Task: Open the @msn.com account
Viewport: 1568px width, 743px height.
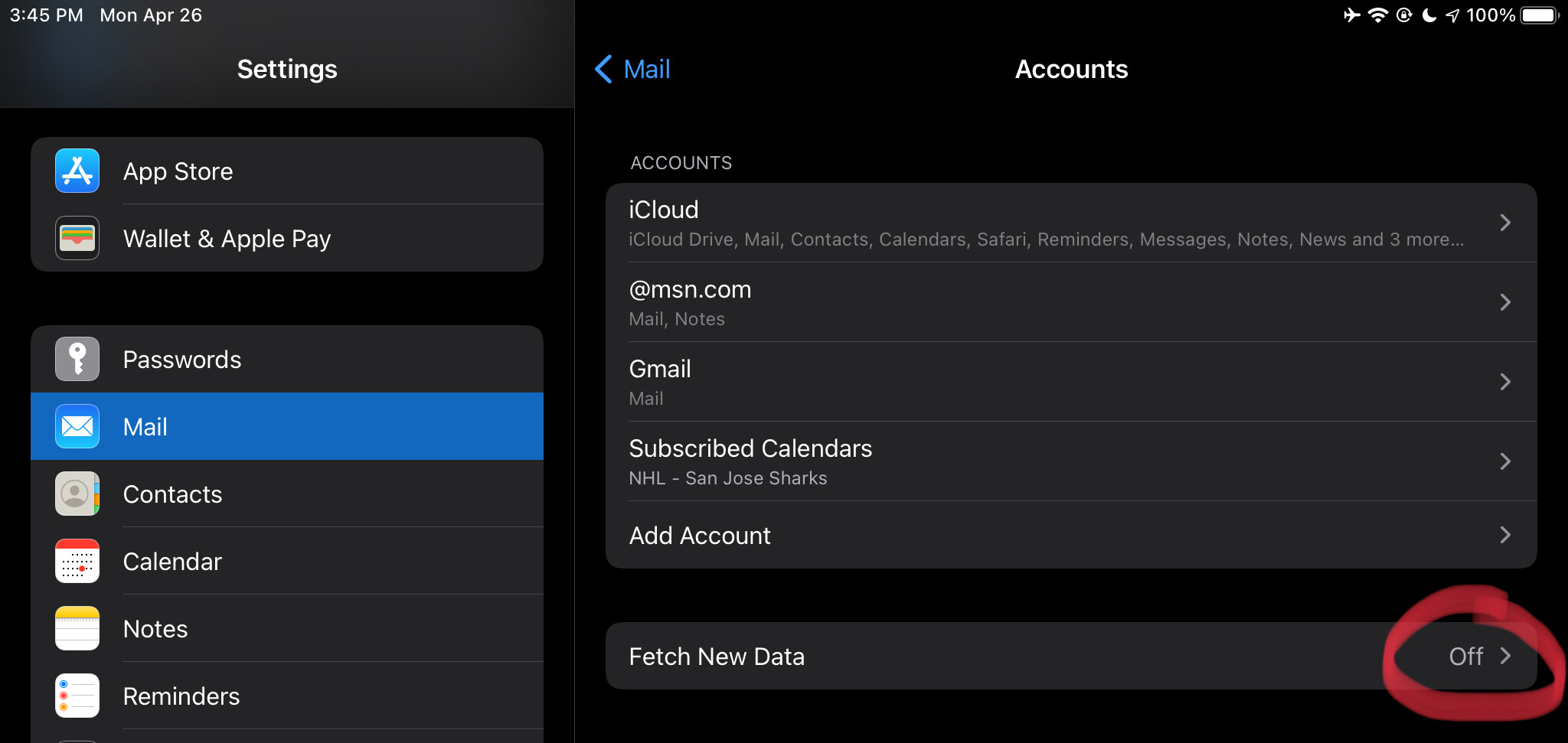Action: pyautogui.click(x=1071, y=302)
